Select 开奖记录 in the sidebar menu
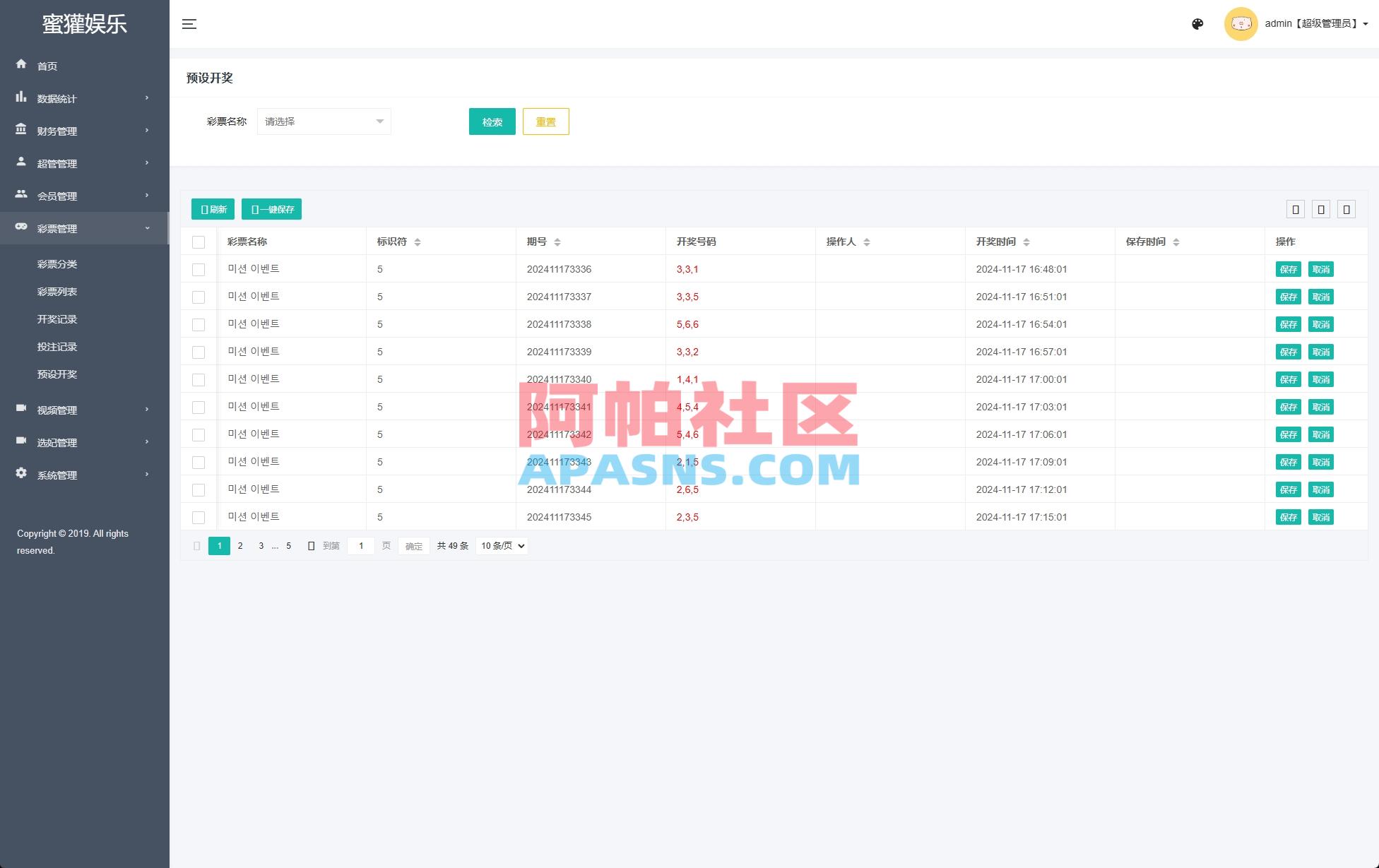This screenshot has width=1379, height=868. tap(57, 319)
